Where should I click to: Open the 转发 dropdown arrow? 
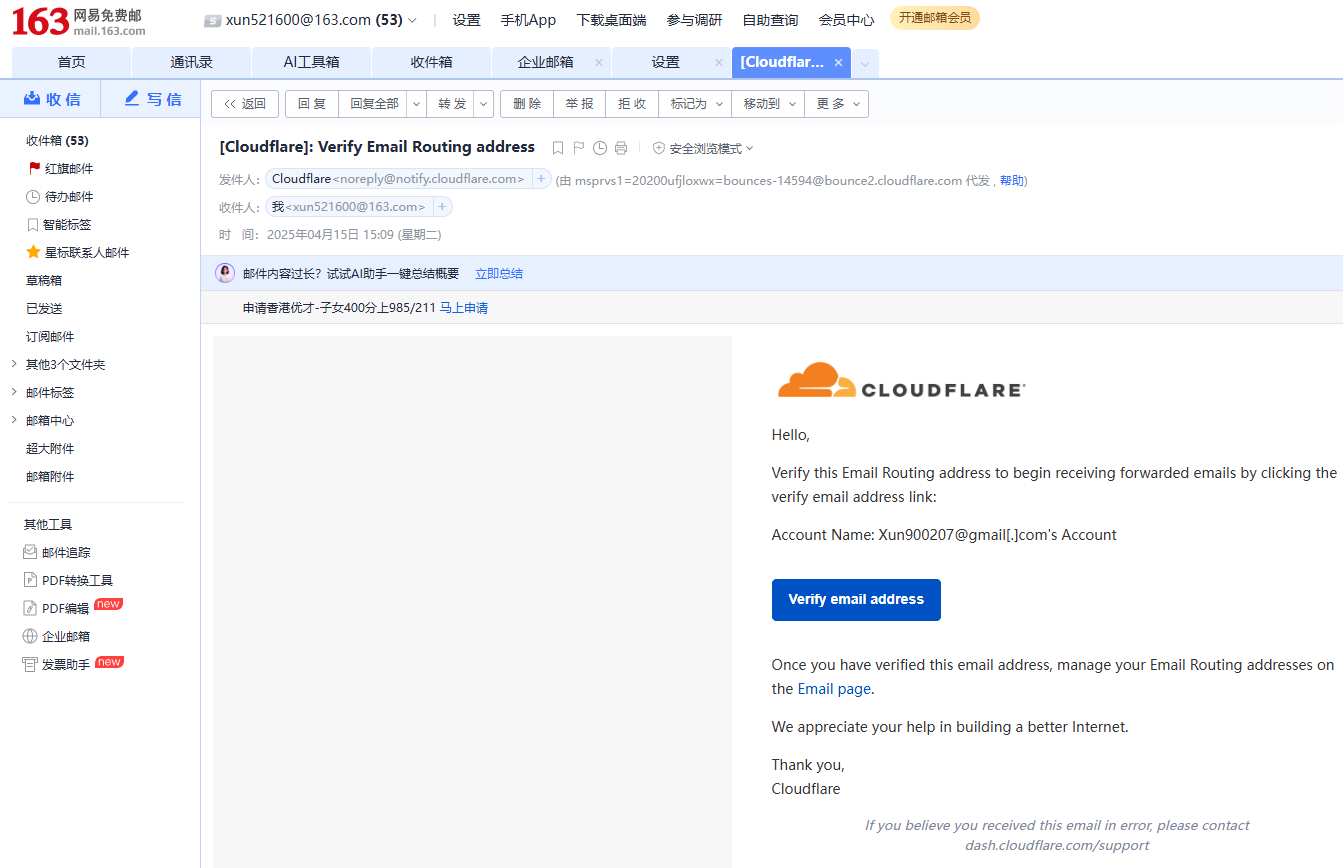pos(484,104)
